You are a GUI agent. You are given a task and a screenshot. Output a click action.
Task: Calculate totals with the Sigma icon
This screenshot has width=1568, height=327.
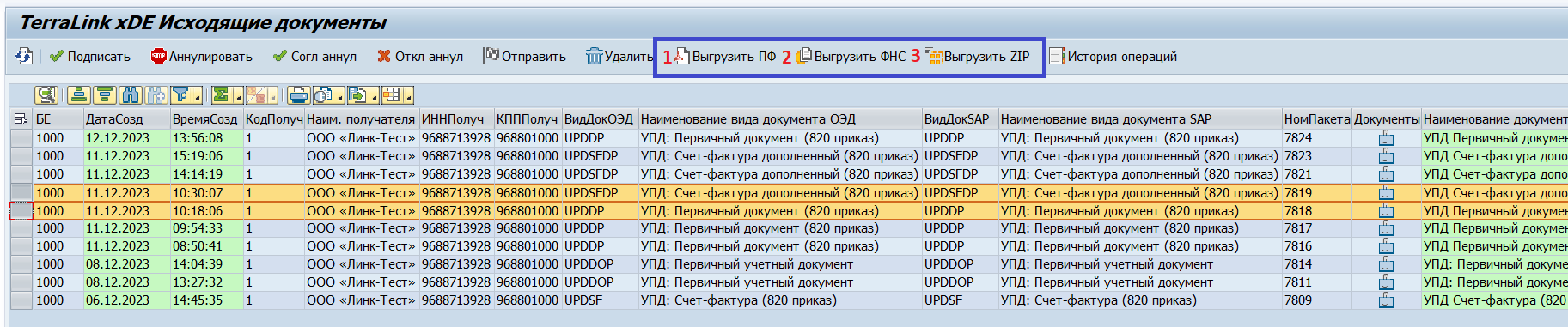222,94
